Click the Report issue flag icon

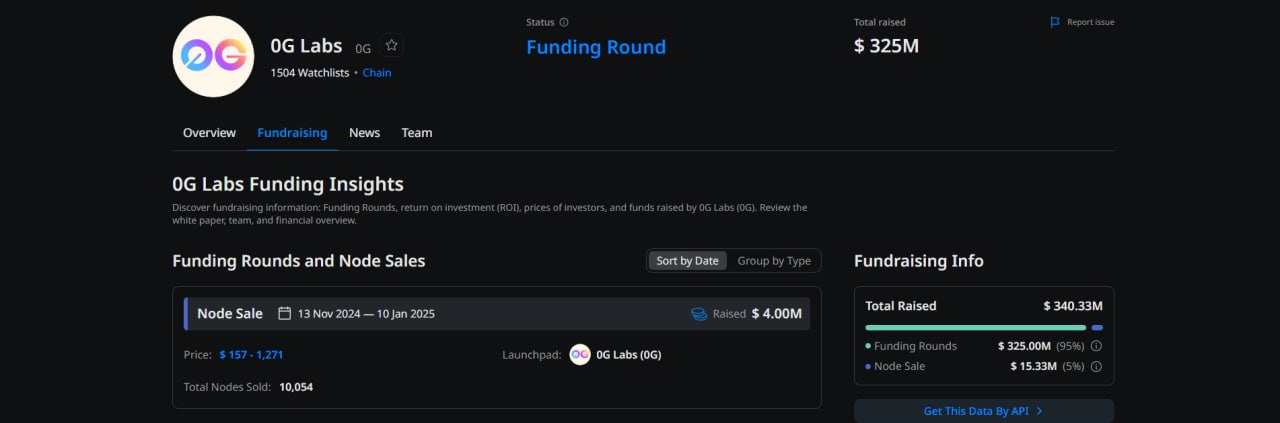[x=1055, y=22]
